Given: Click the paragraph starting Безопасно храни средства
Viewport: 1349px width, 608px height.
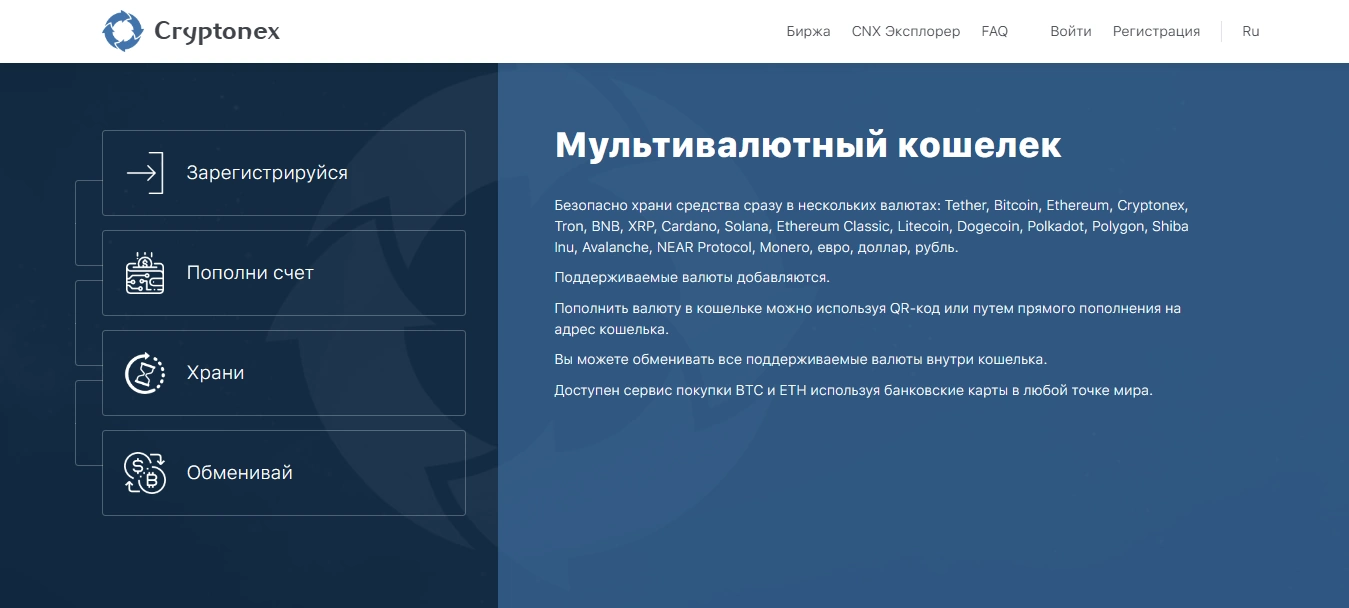Looking at the screenshot, I should pos(872,226).
